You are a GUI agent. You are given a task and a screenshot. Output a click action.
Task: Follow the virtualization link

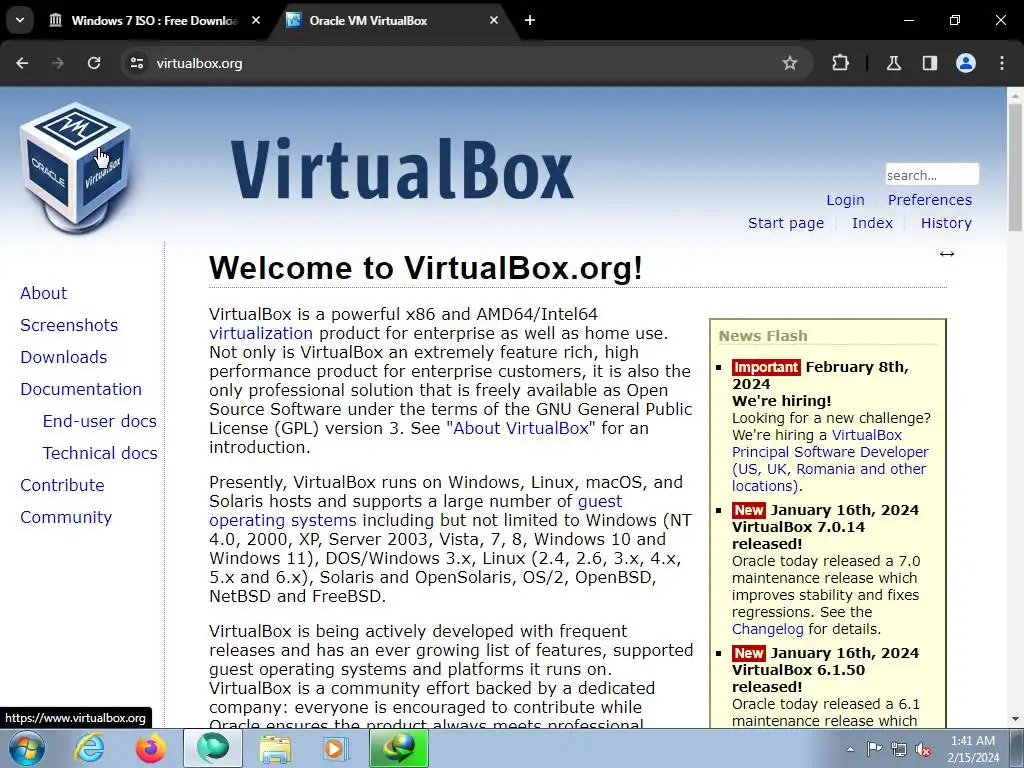[261, 333]
